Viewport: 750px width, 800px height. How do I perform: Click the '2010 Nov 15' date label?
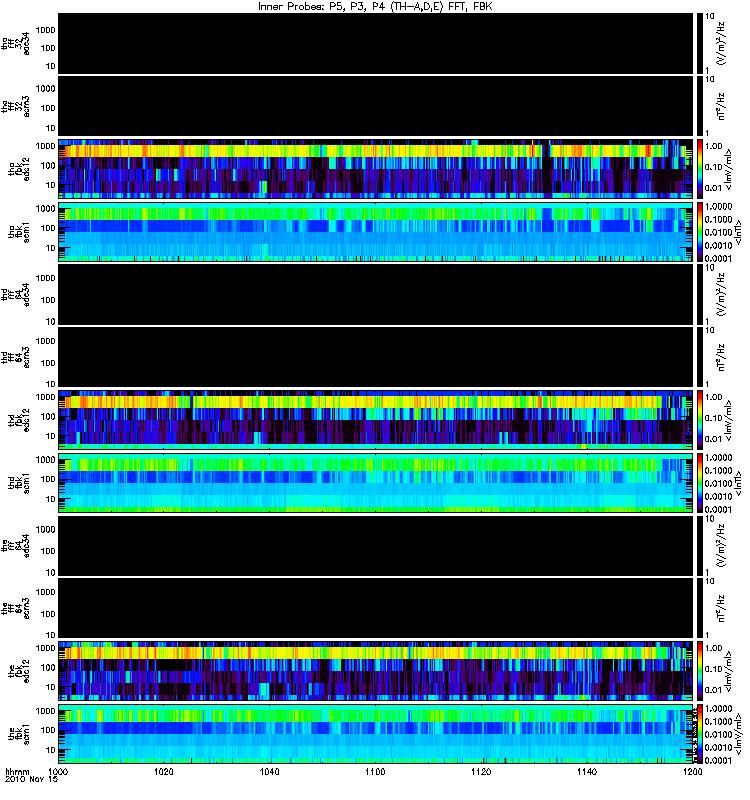click(32, 780)
